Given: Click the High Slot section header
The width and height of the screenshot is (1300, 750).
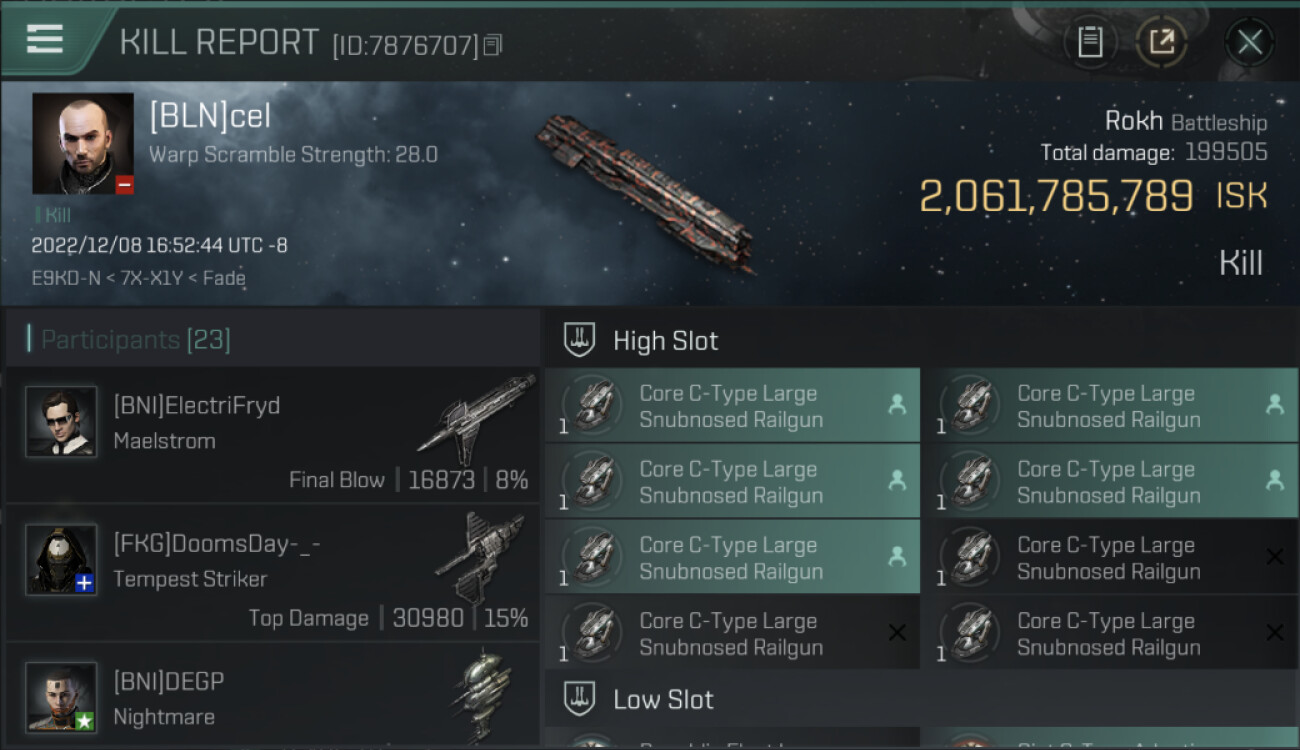Looking at the screenshot, I should tap(665, 341).
